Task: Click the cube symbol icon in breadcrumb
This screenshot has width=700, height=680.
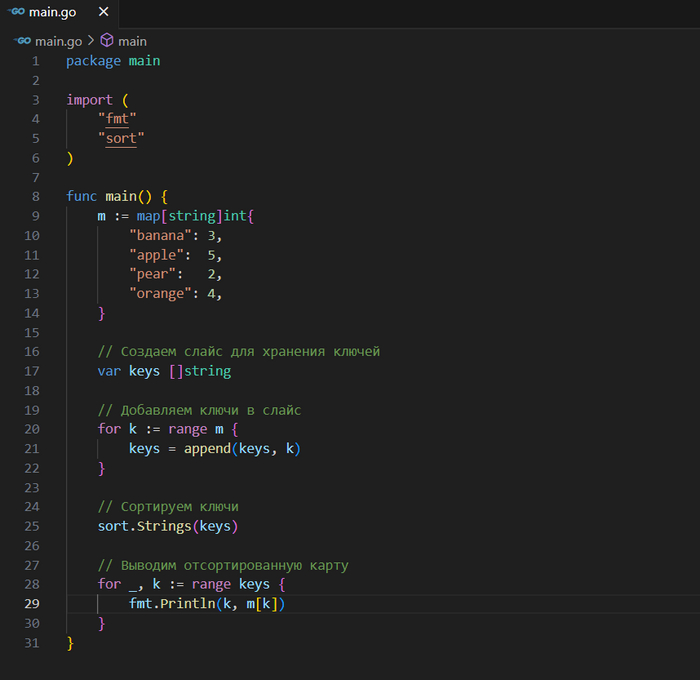Action: pos(106,41)
